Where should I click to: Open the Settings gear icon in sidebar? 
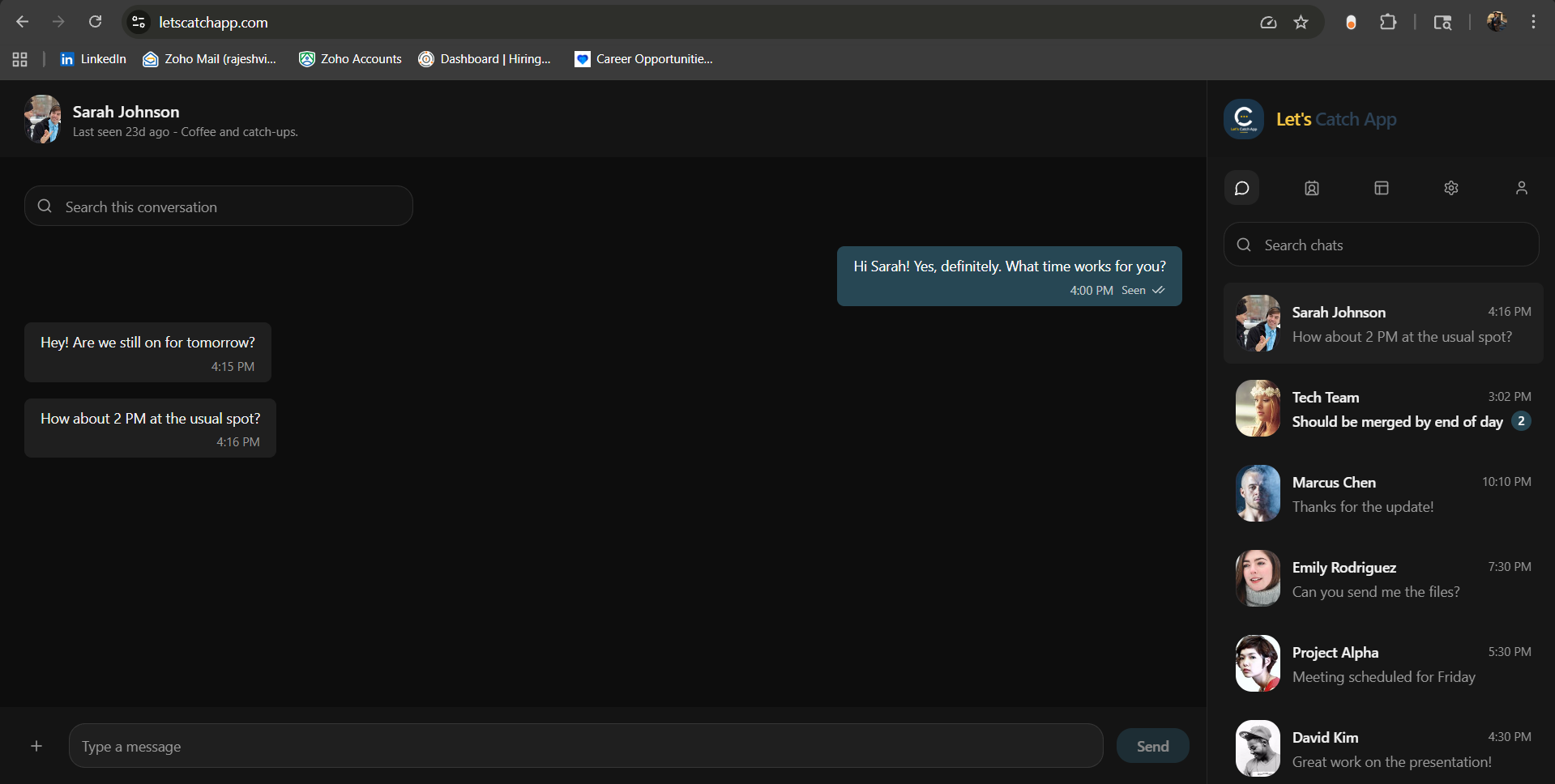1451,188
